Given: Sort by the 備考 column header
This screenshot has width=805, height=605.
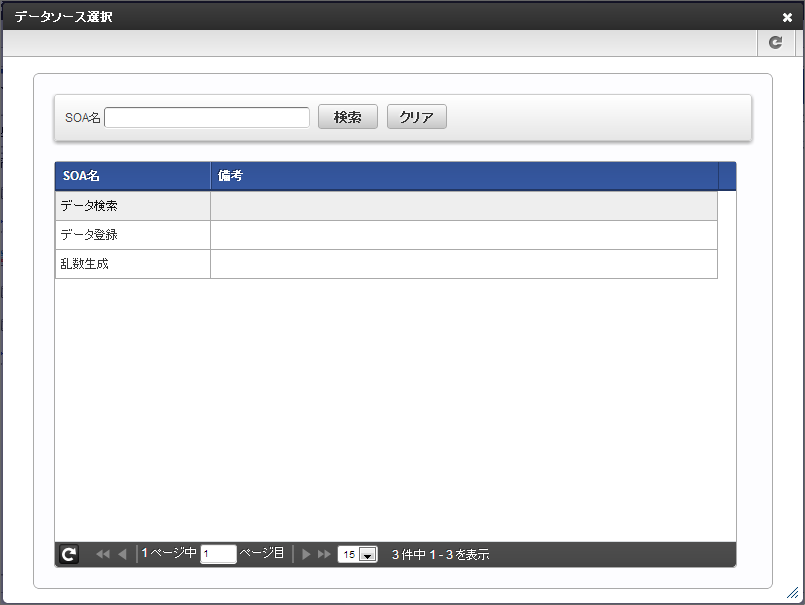Looking at the screenshot, I should [464, 176].
